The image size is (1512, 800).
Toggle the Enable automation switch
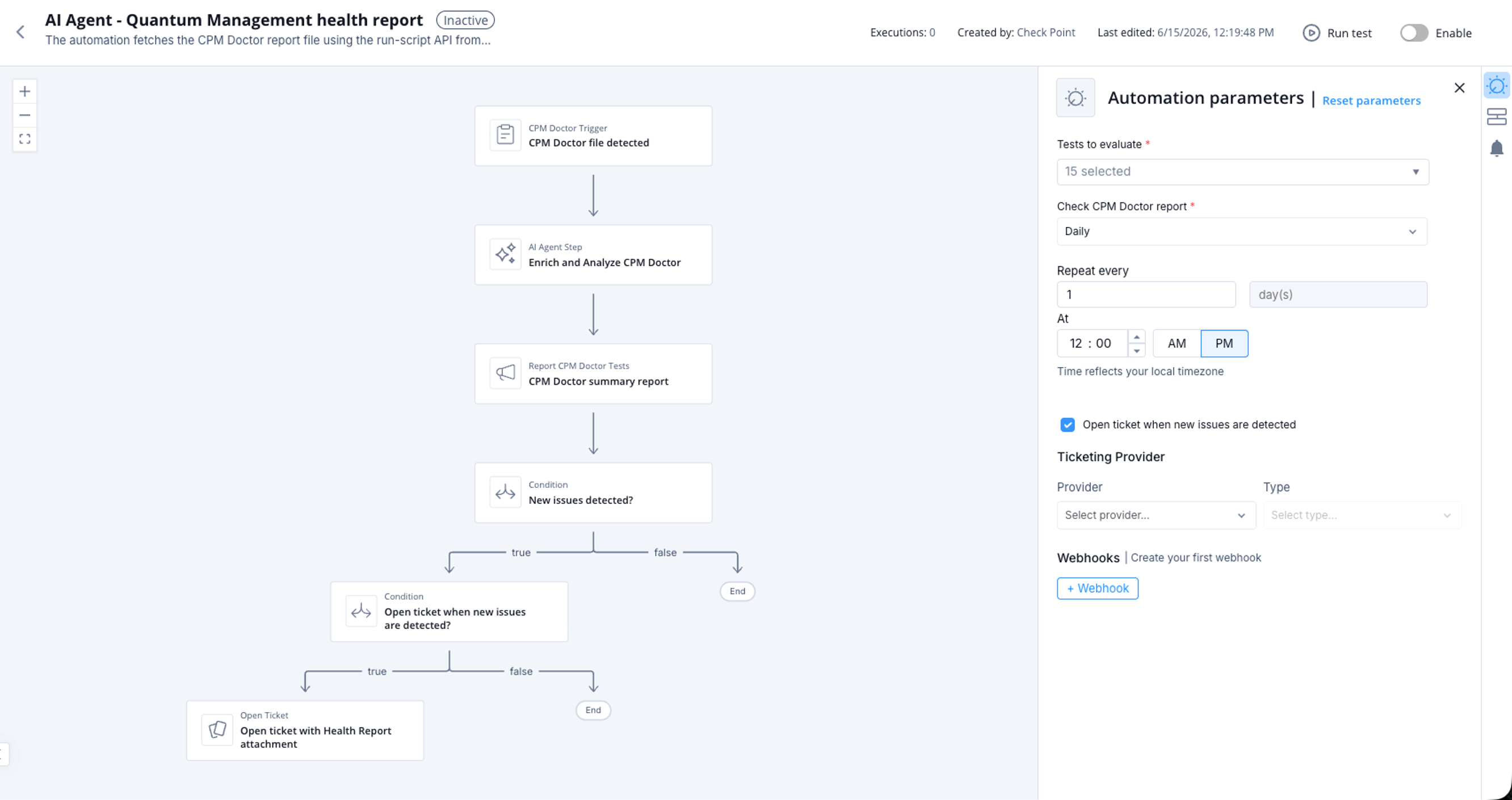[1414, 33]
